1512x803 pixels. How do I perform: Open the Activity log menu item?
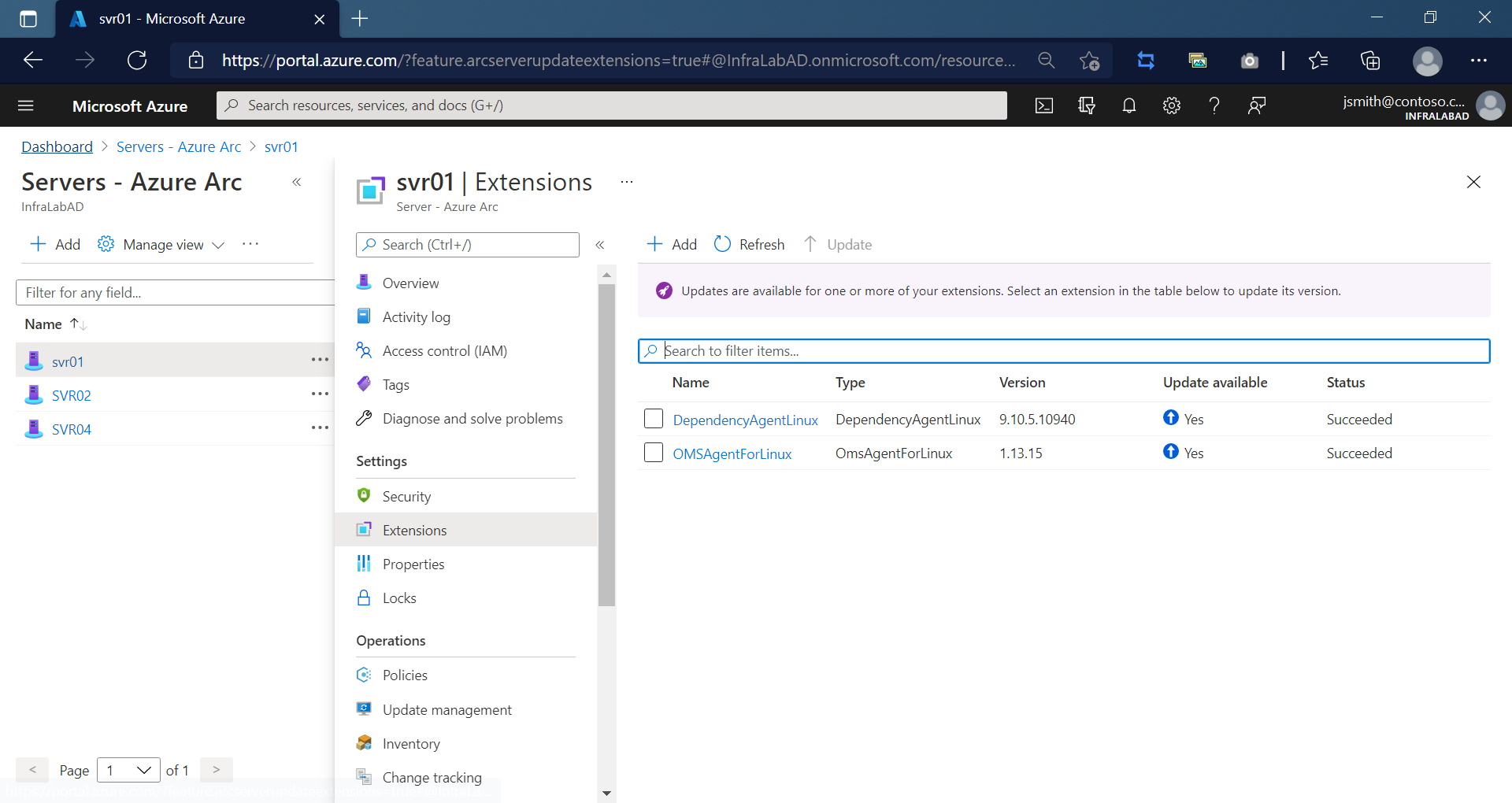(416, 317)
